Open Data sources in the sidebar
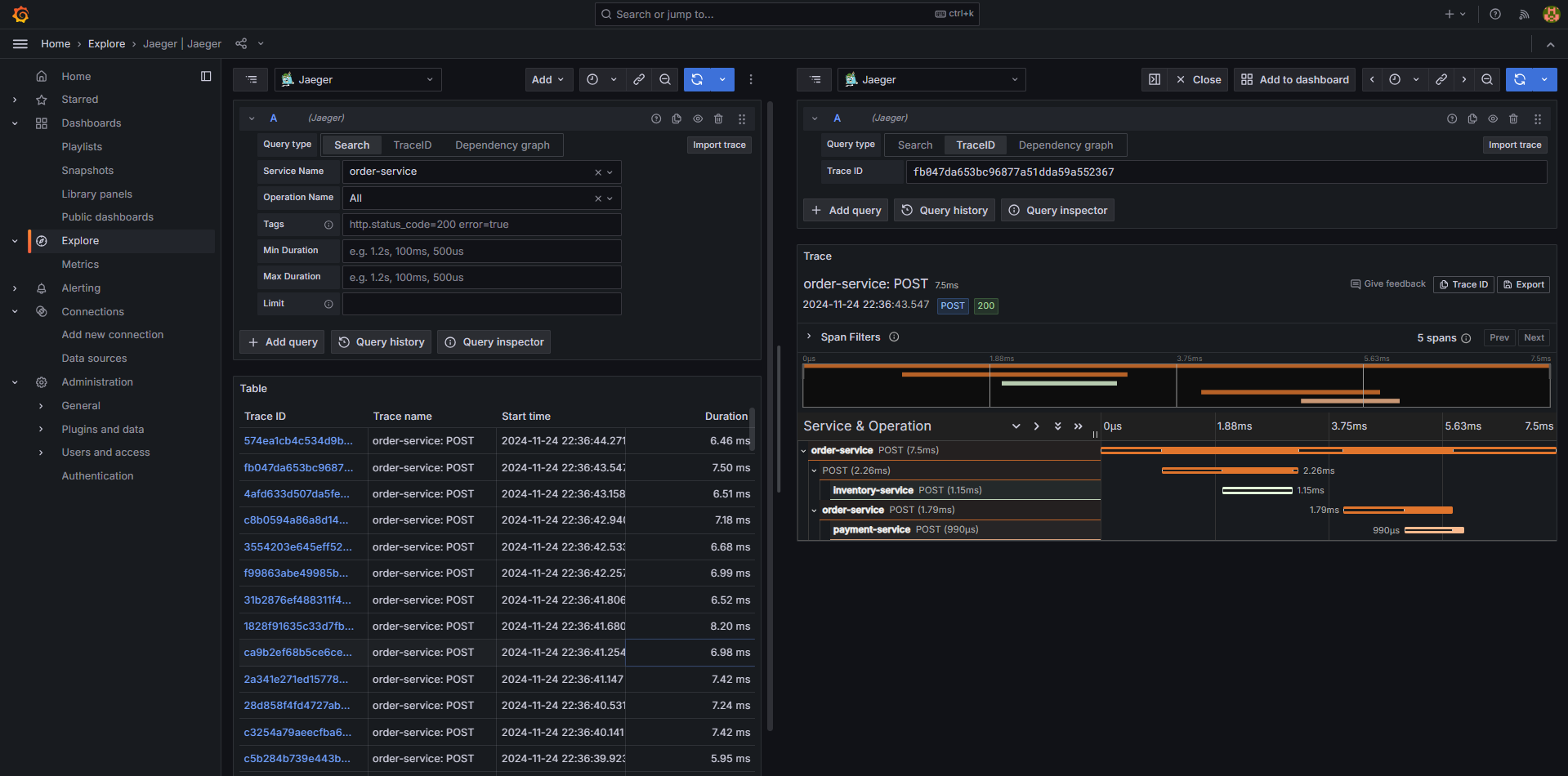 [x=94, y=359]
